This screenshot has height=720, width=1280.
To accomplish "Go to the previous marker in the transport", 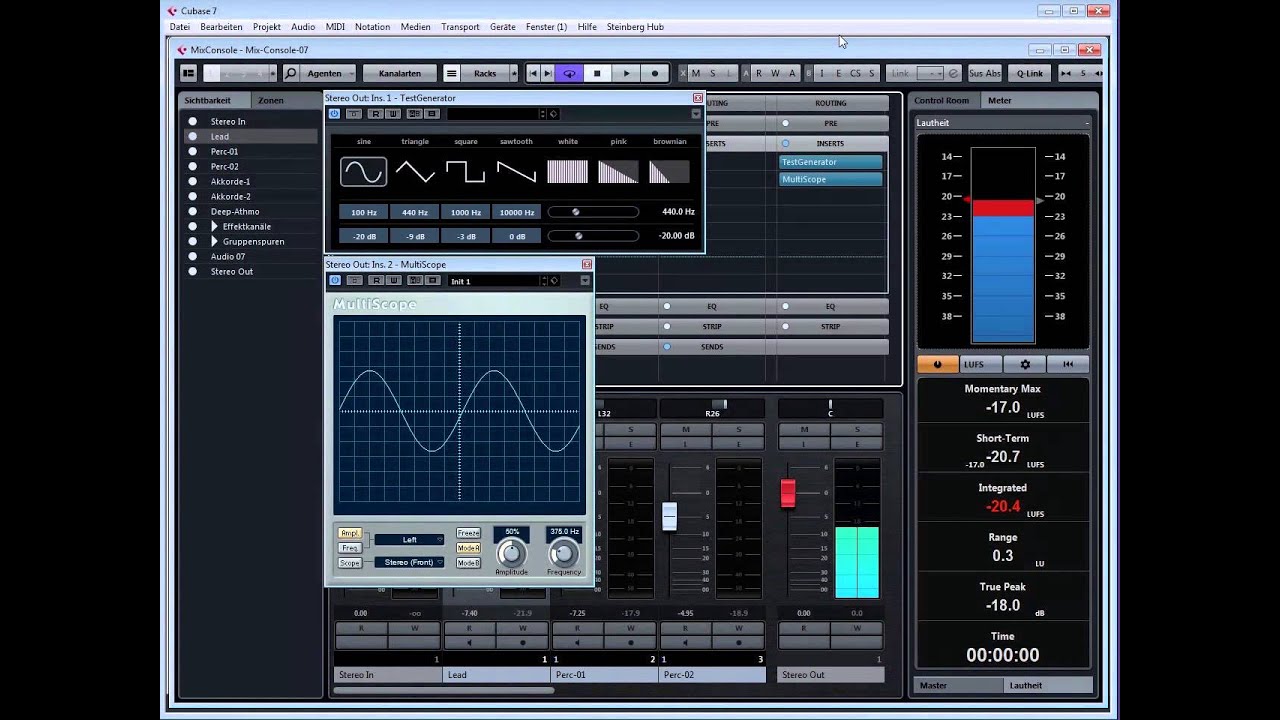I will 533,73.
